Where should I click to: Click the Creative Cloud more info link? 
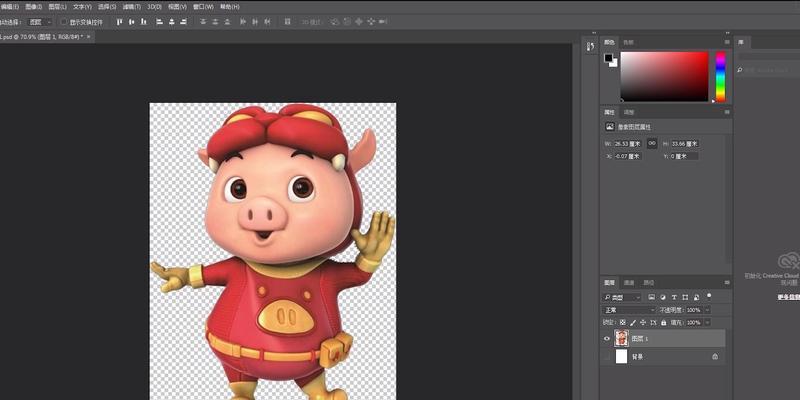point(788,297)
